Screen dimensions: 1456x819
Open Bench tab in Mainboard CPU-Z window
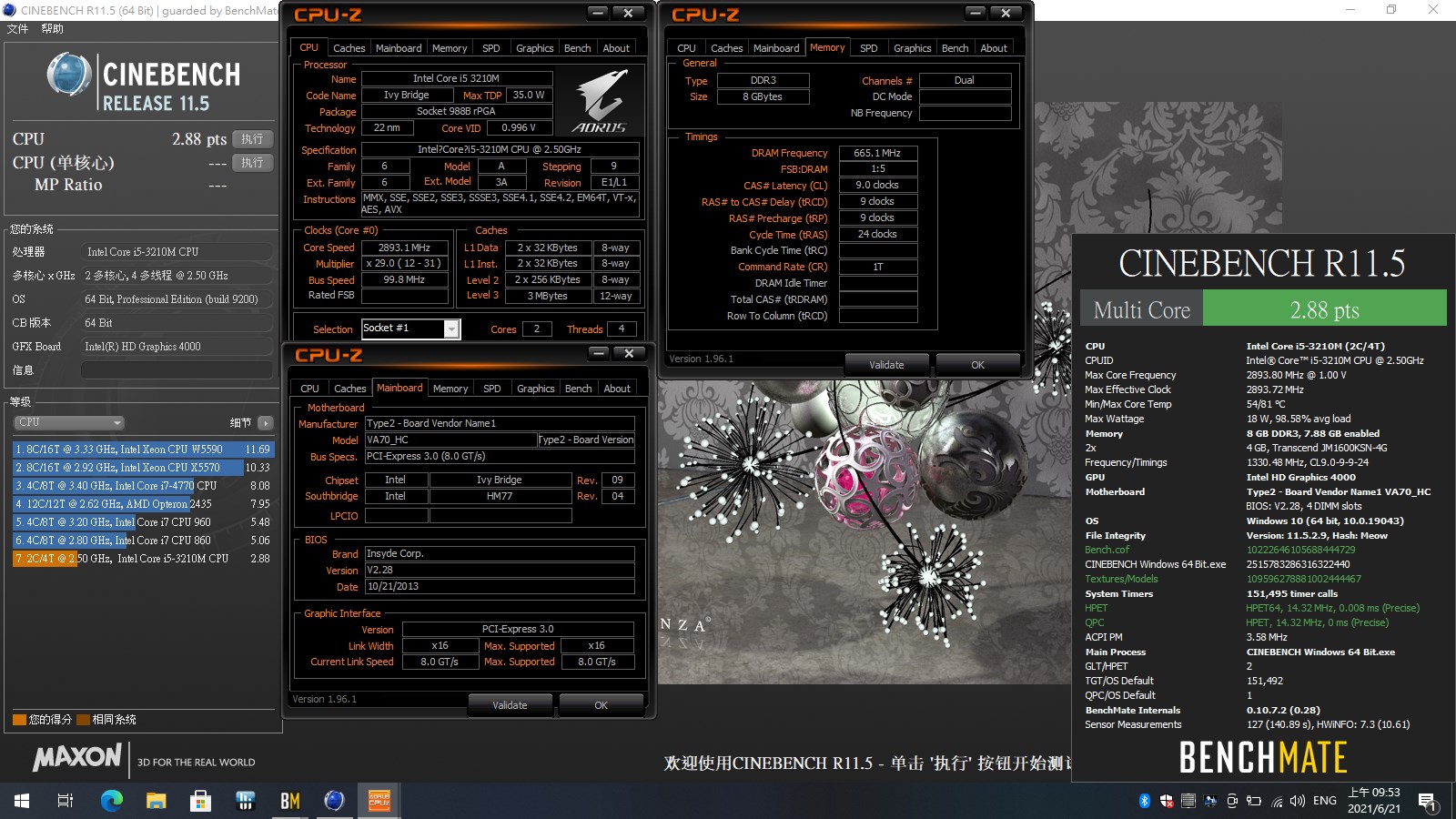point(578,389)
